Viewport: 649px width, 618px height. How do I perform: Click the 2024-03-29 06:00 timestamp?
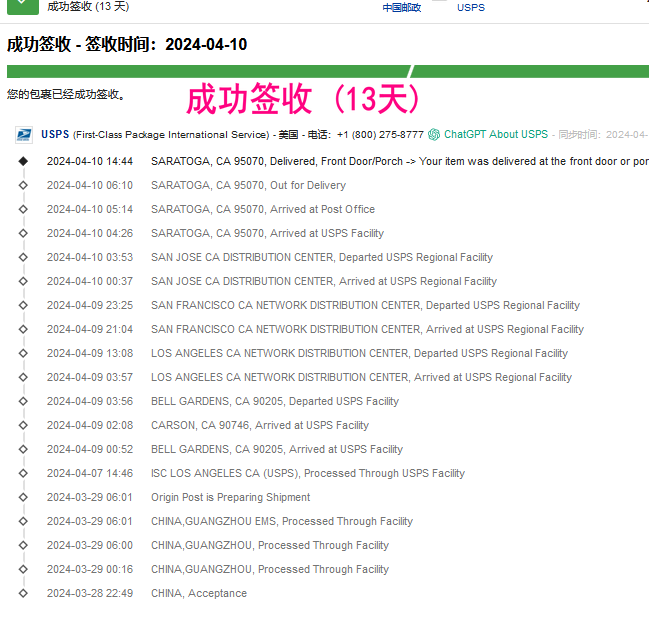point(90,546)
